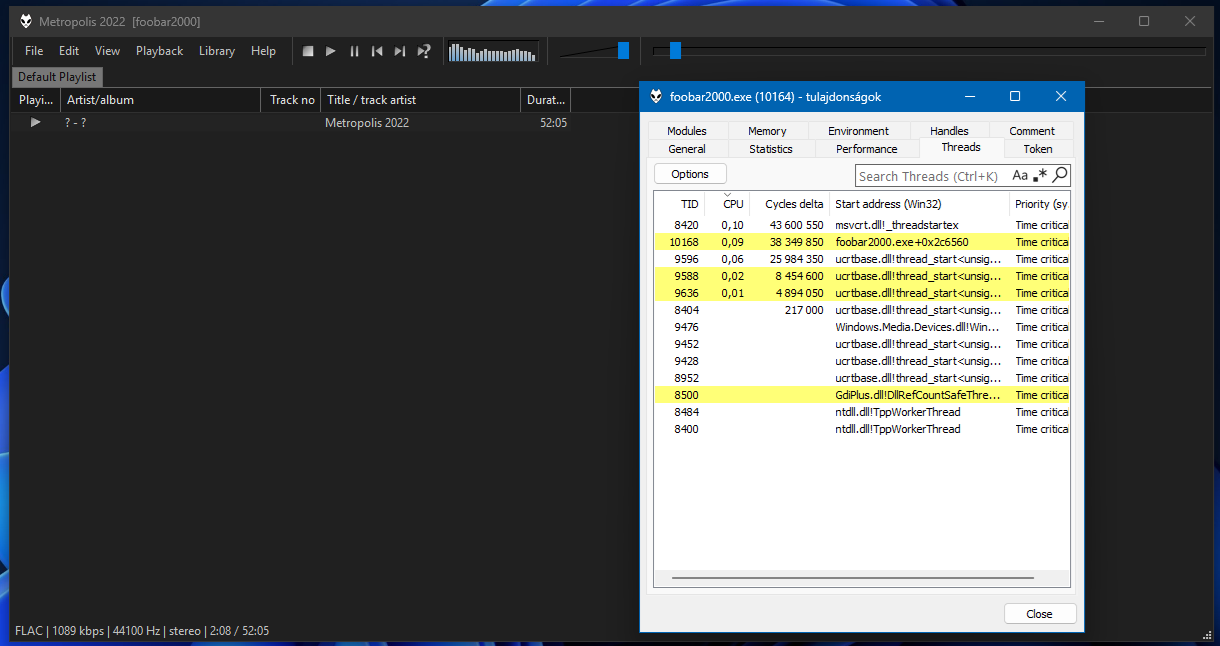Click the Title / track artist column header
Screen dimensions: 1220x646
421,100
